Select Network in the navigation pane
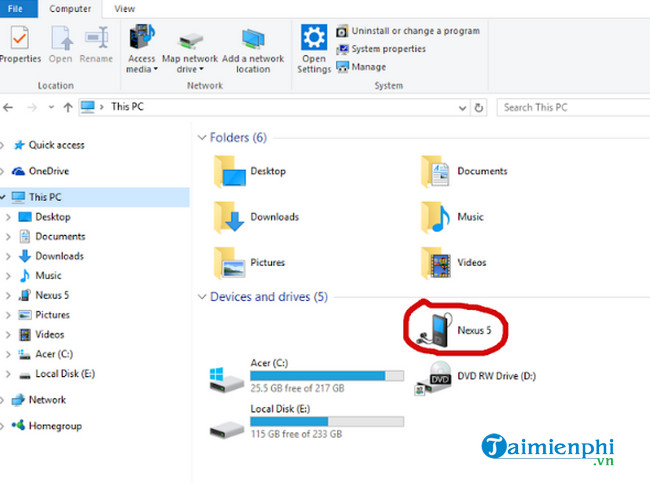Viewport: 650px width, 483px height. [x=47, y=400]
